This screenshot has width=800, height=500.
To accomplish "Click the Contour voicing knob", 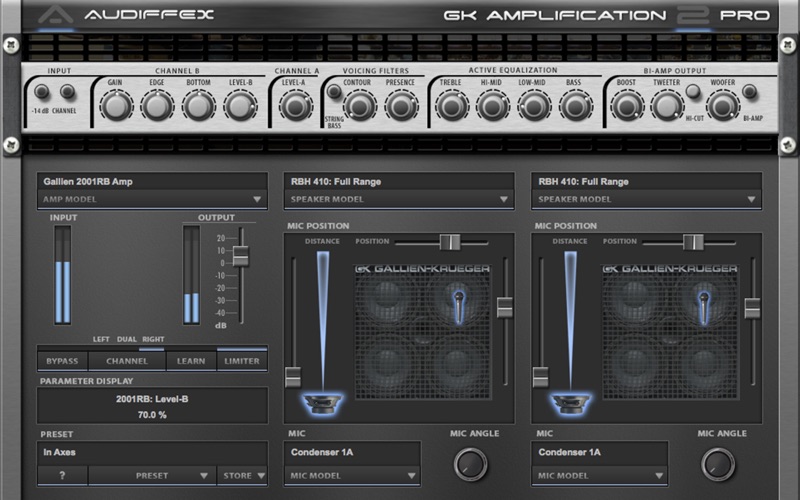I will pos(360,106).
